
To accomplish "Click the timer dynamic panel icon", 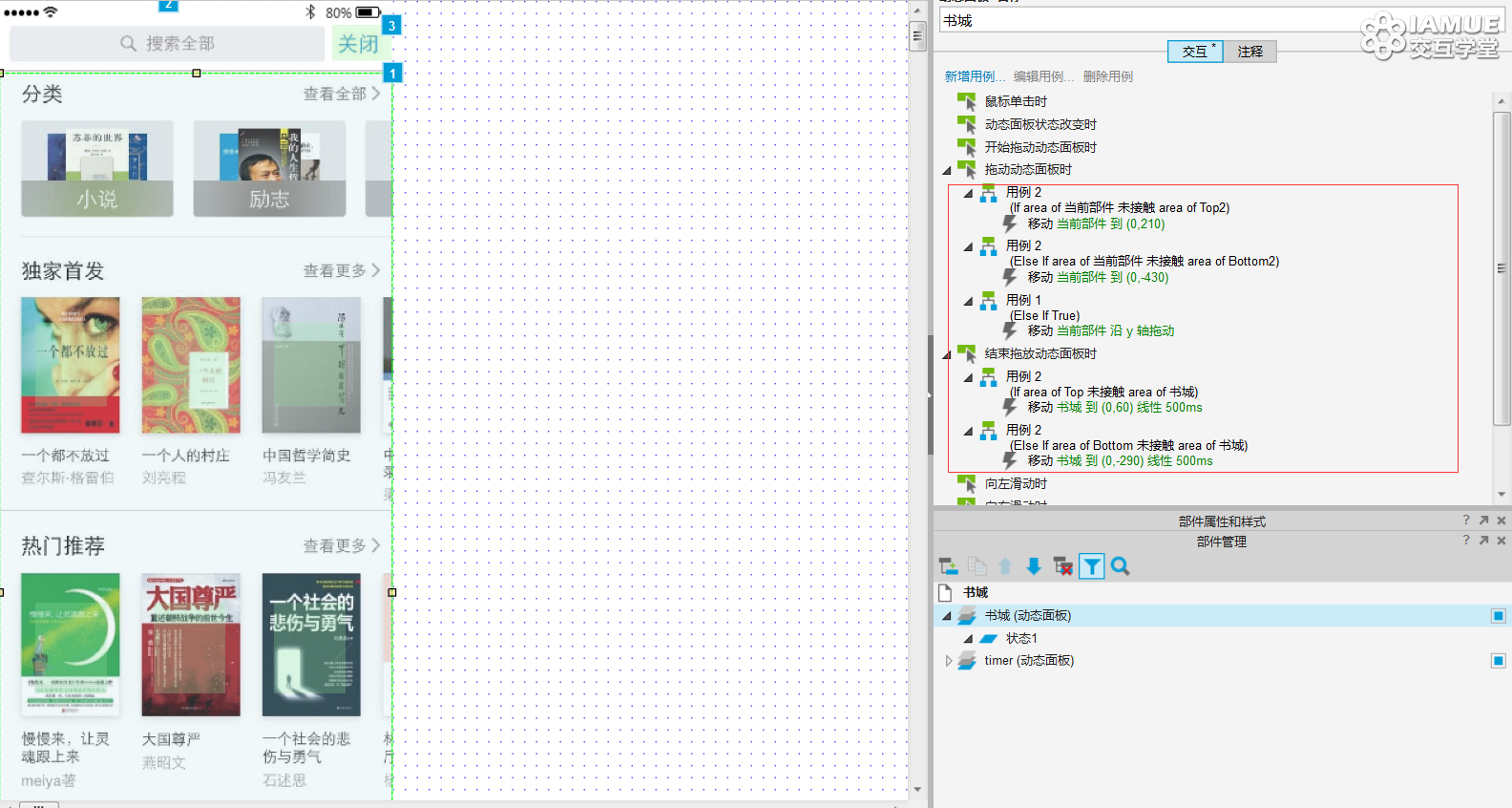I will (x=967, y=661).
